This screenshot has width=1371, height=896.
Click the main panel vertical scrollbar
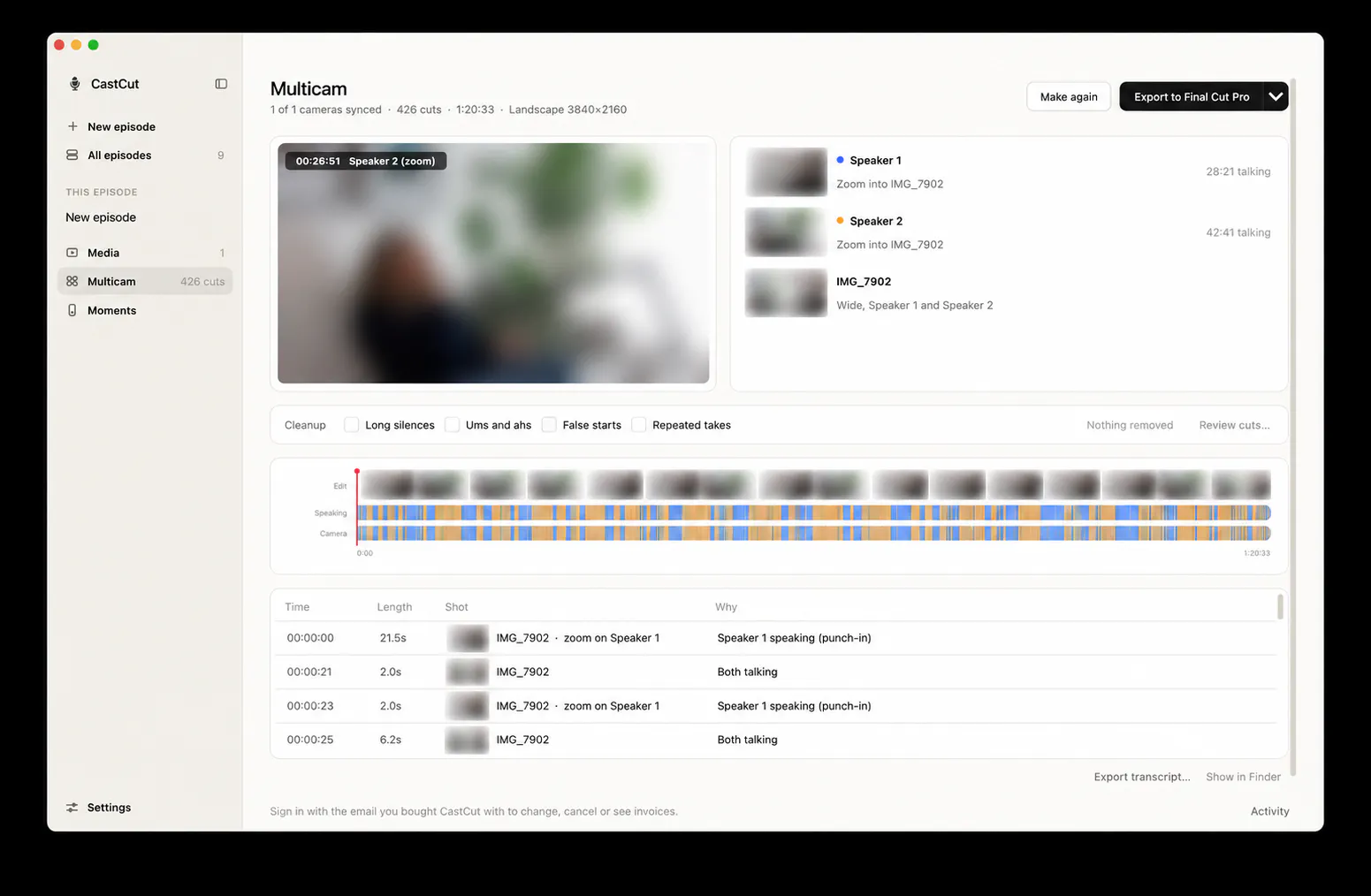(x=1293, y=428)
